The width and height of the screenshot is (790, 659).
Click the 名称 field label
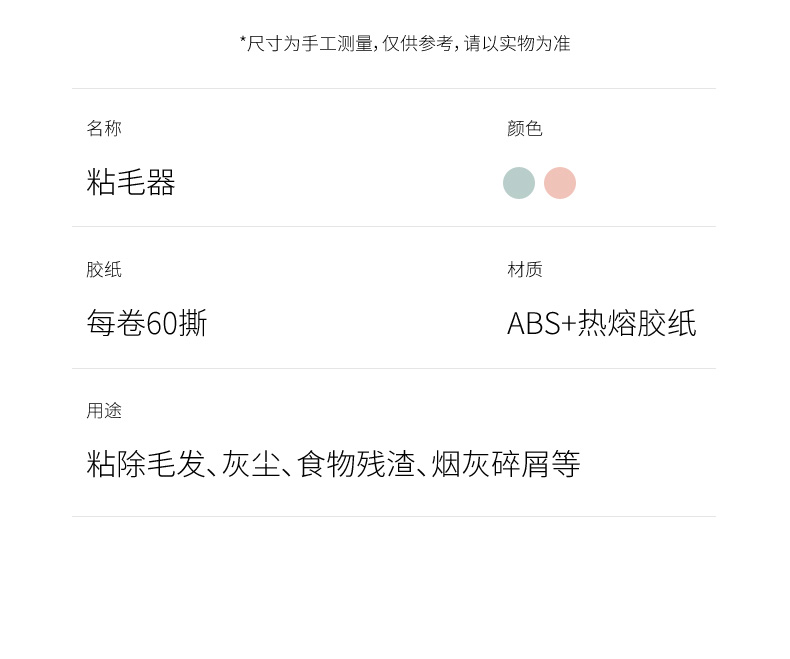click(x=104, y=128)
